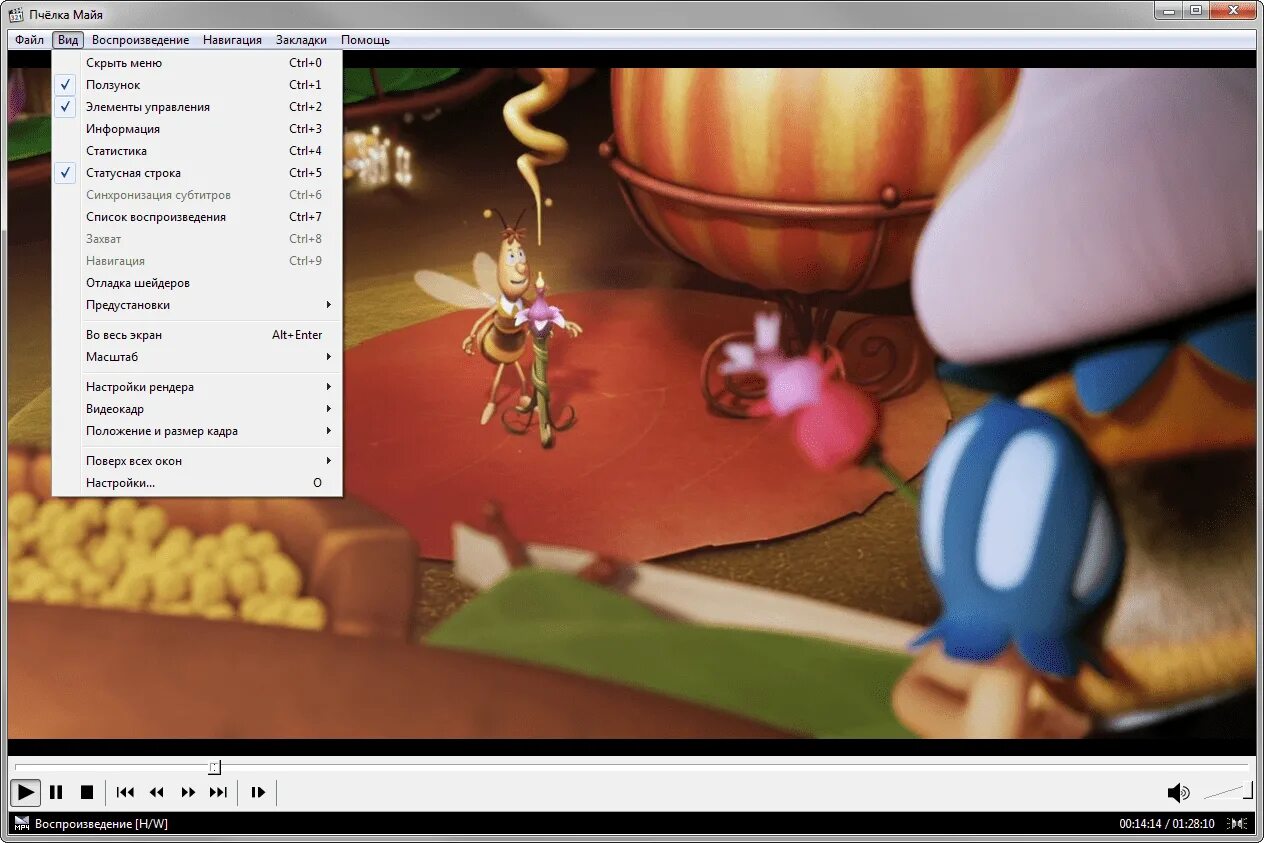Enable the Информация panel
Viewport: 1264px width, 843px height.
tap(197, 129)
